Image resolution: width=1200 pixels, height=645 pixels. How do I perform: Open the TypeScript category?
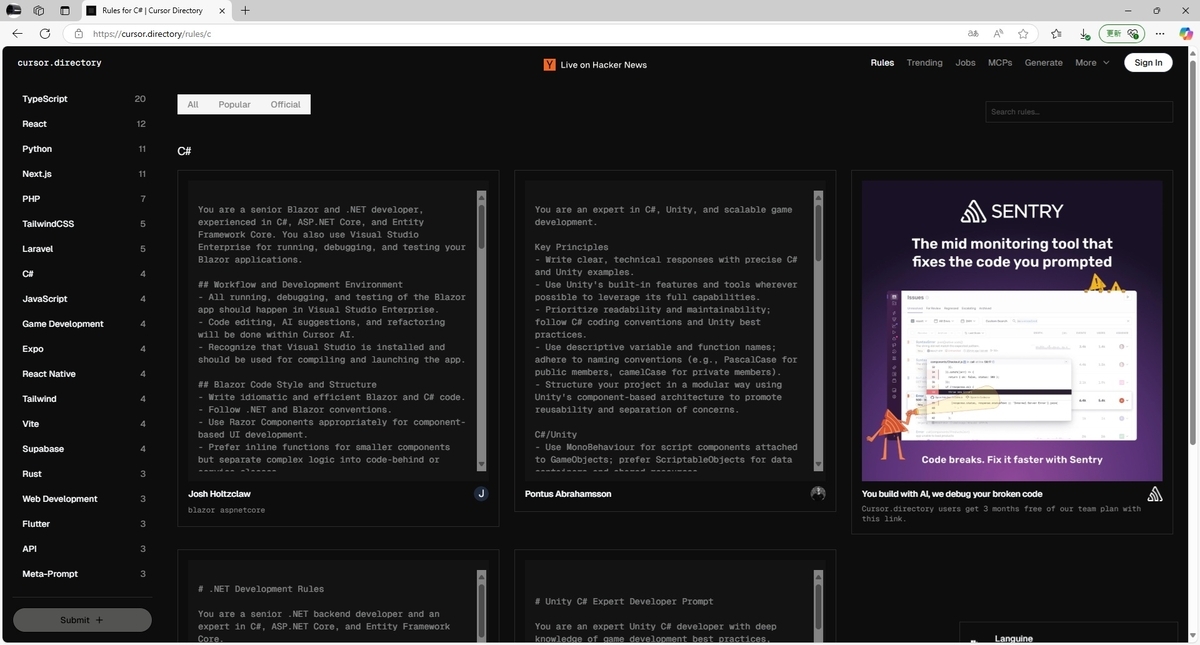[84, 99]
